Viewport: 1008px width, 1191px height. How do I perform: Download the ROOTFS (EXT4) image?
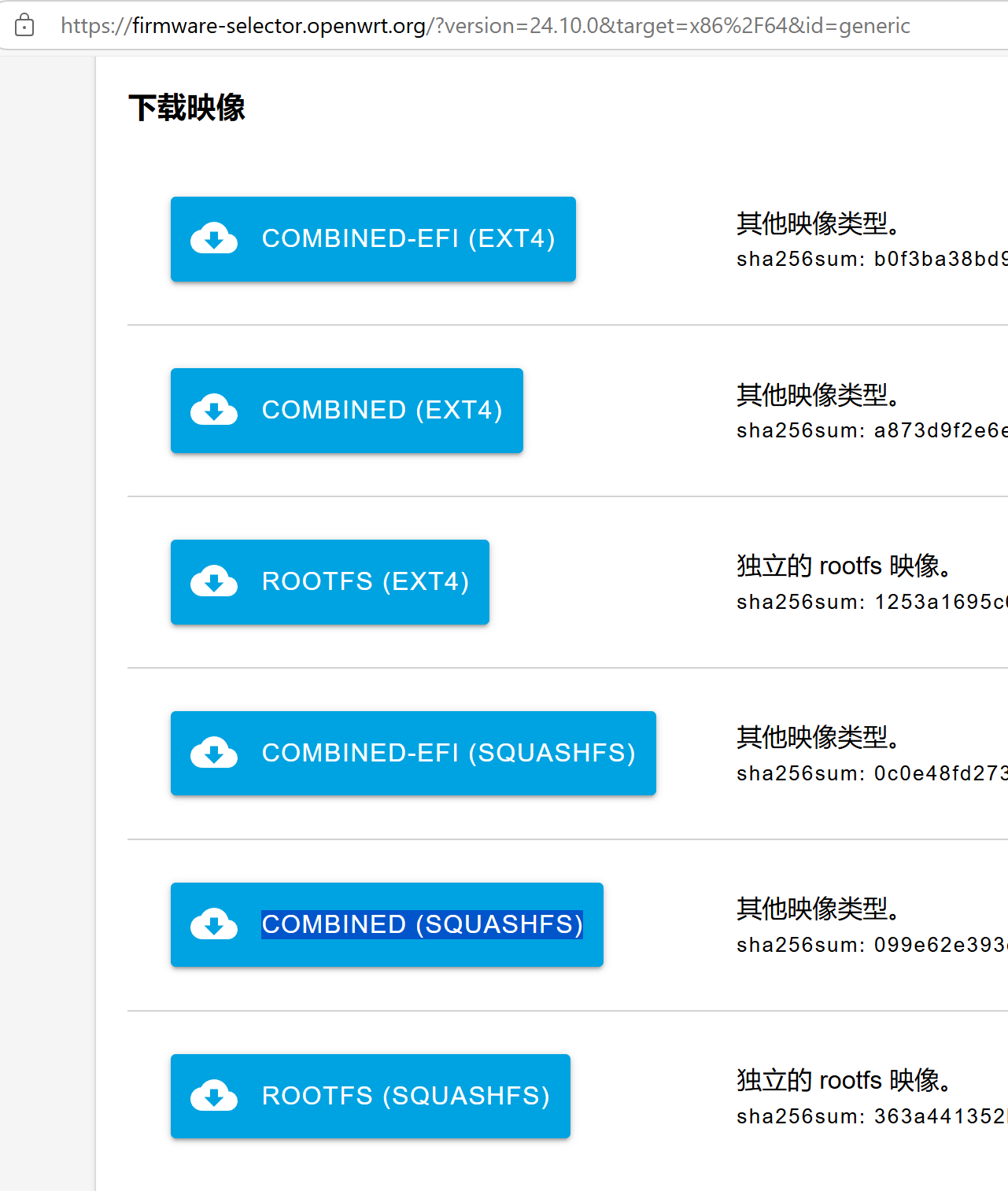coord(330,582)
